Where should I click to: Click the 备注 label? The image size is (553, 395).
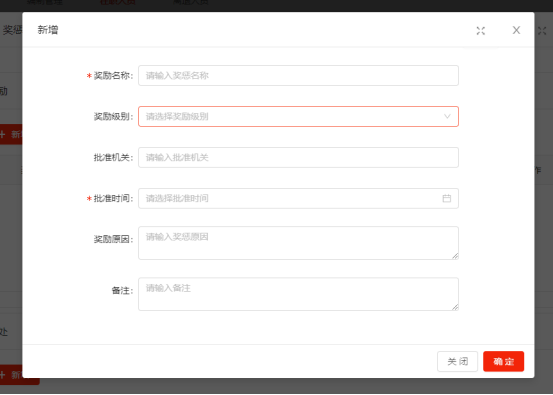point(122,291)
